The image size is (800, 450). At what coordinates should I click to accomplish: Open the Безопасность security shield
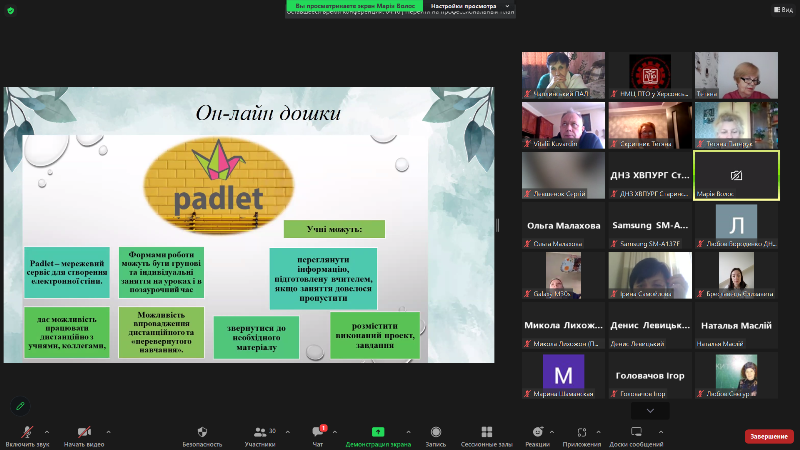202,432
